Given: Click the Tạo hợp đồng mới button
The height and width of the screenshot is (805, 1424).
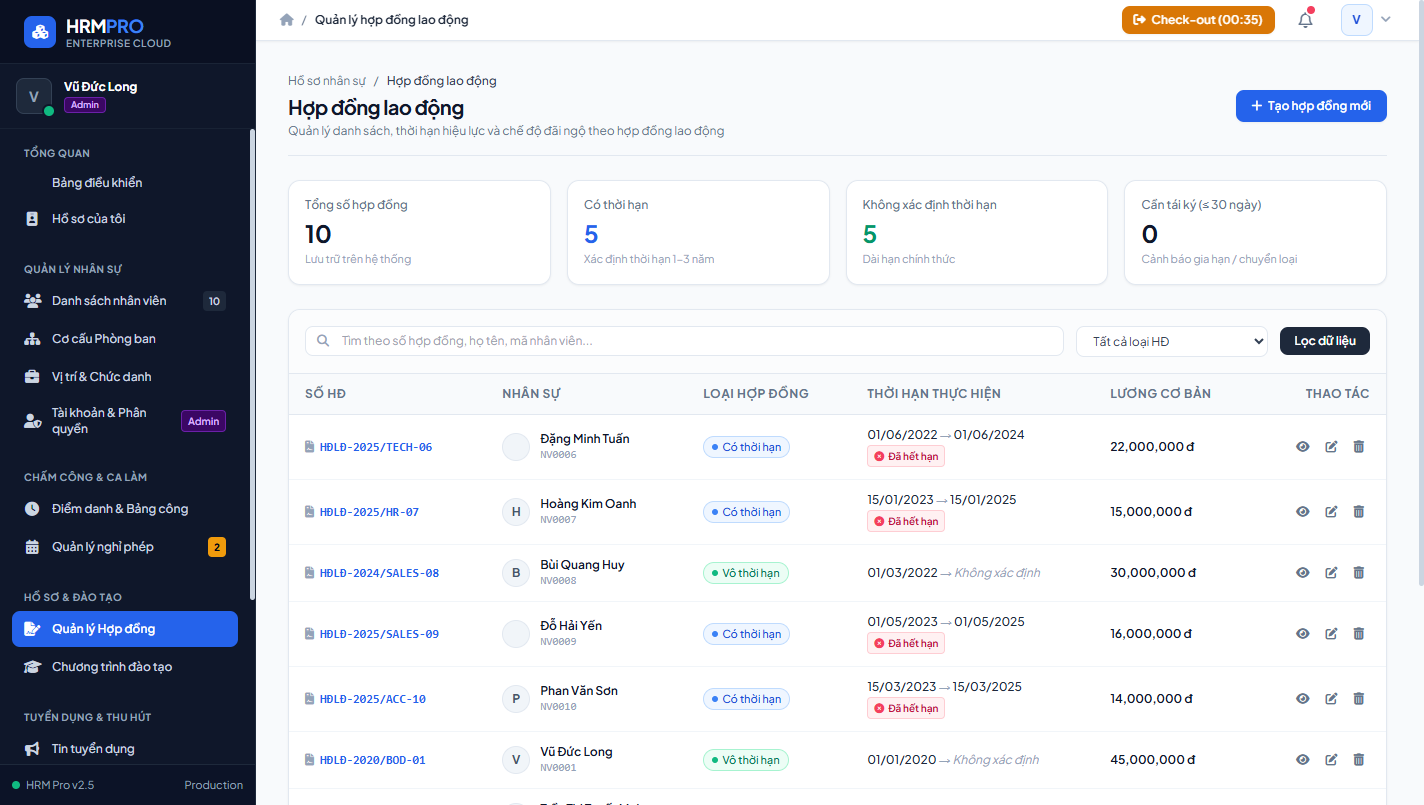Looking at the screenshot, I should (1311, 106).
